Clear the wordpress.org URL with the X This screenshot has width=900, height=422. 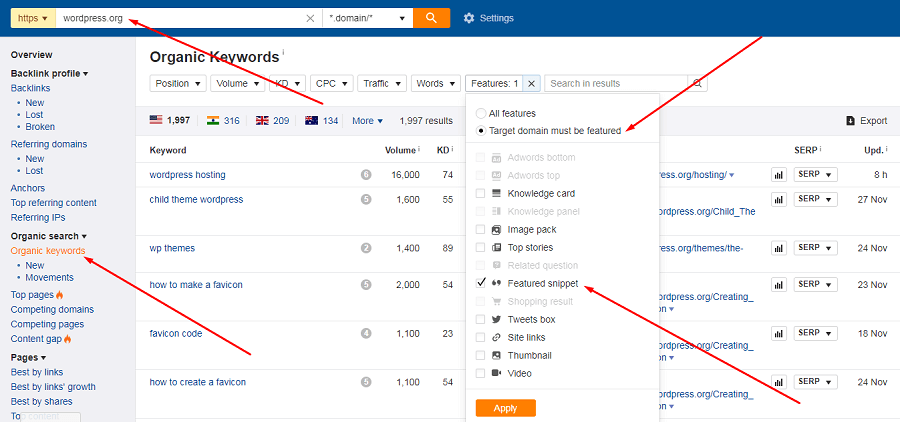pyautogui.click(x=310, y=18)
